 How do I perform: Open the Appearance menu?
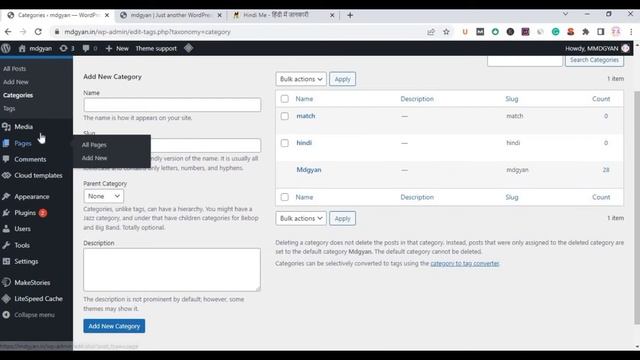[32, 197]
